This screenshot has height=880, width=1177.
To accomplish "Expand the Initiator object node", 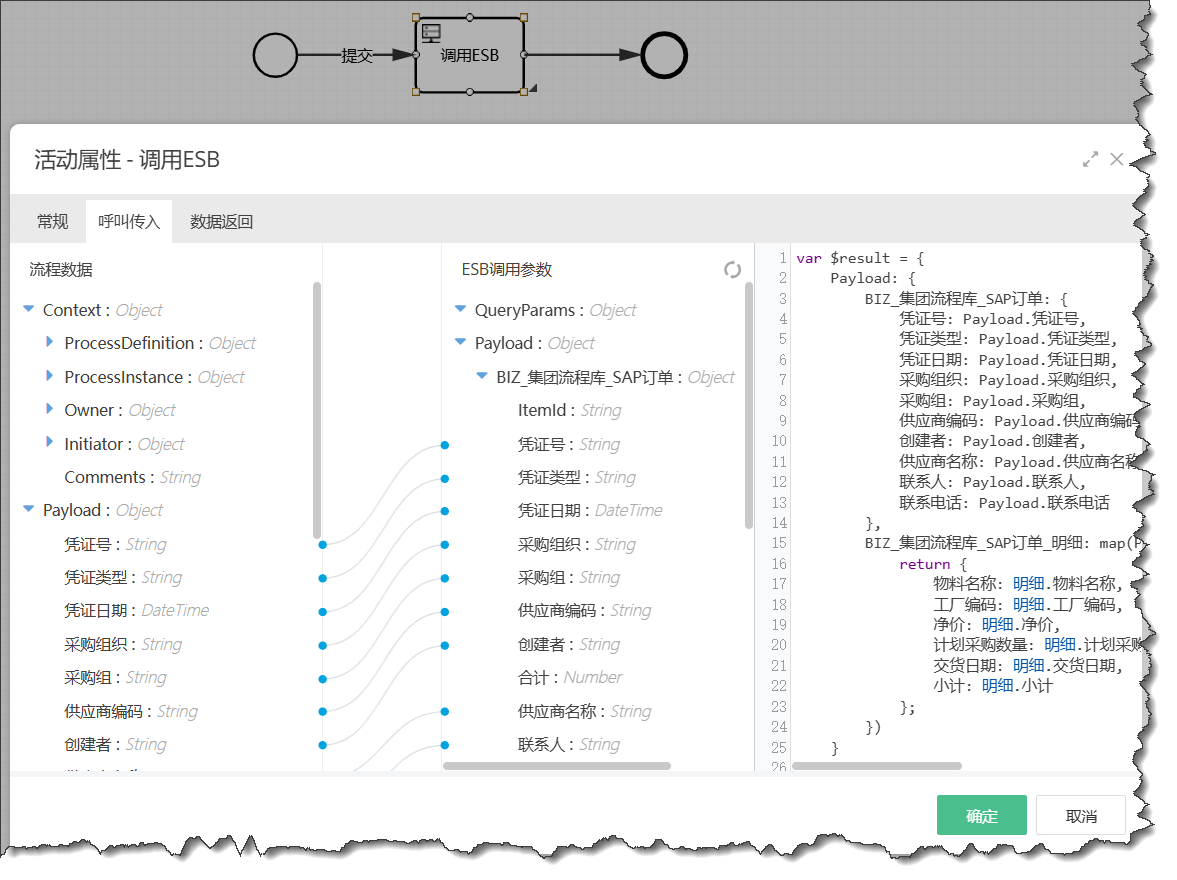I will point(50,443).
